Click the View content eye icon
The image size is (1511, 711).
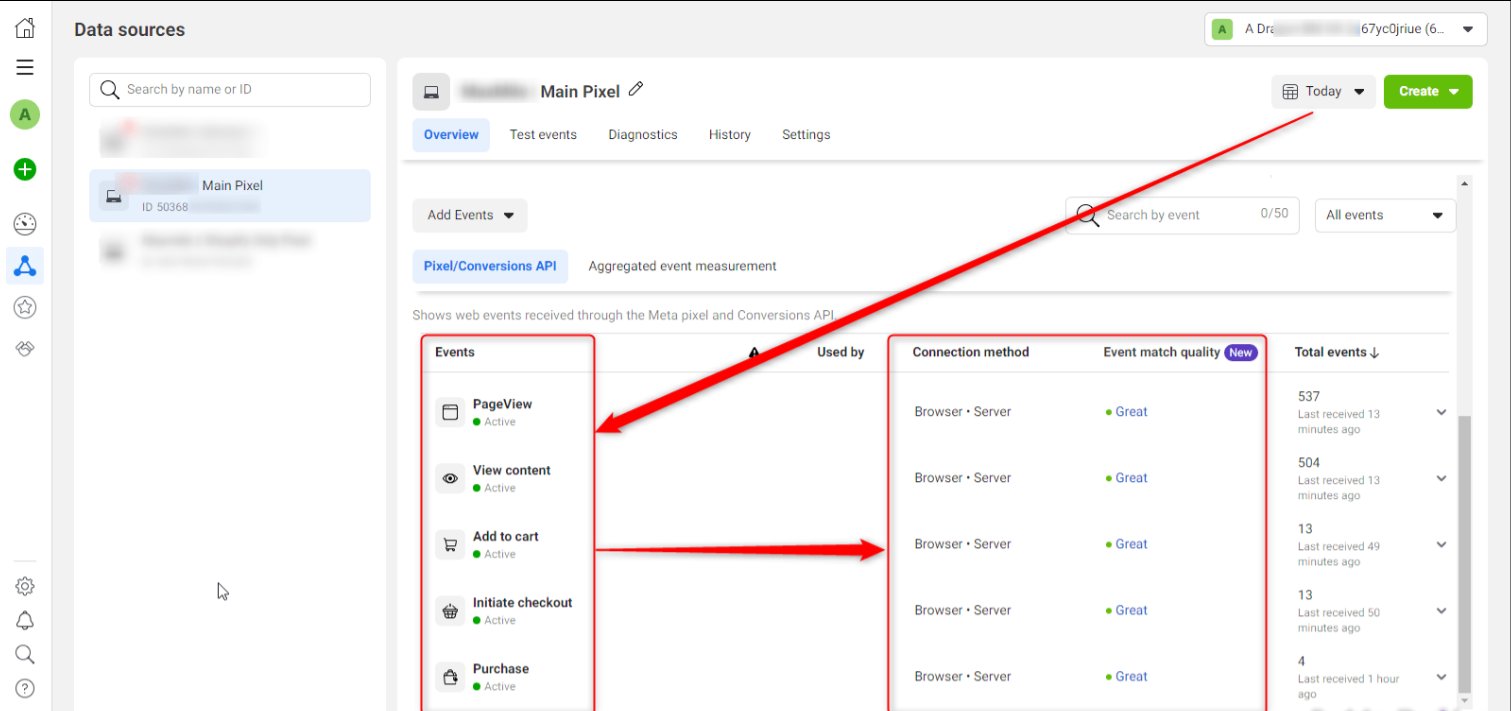450,478
